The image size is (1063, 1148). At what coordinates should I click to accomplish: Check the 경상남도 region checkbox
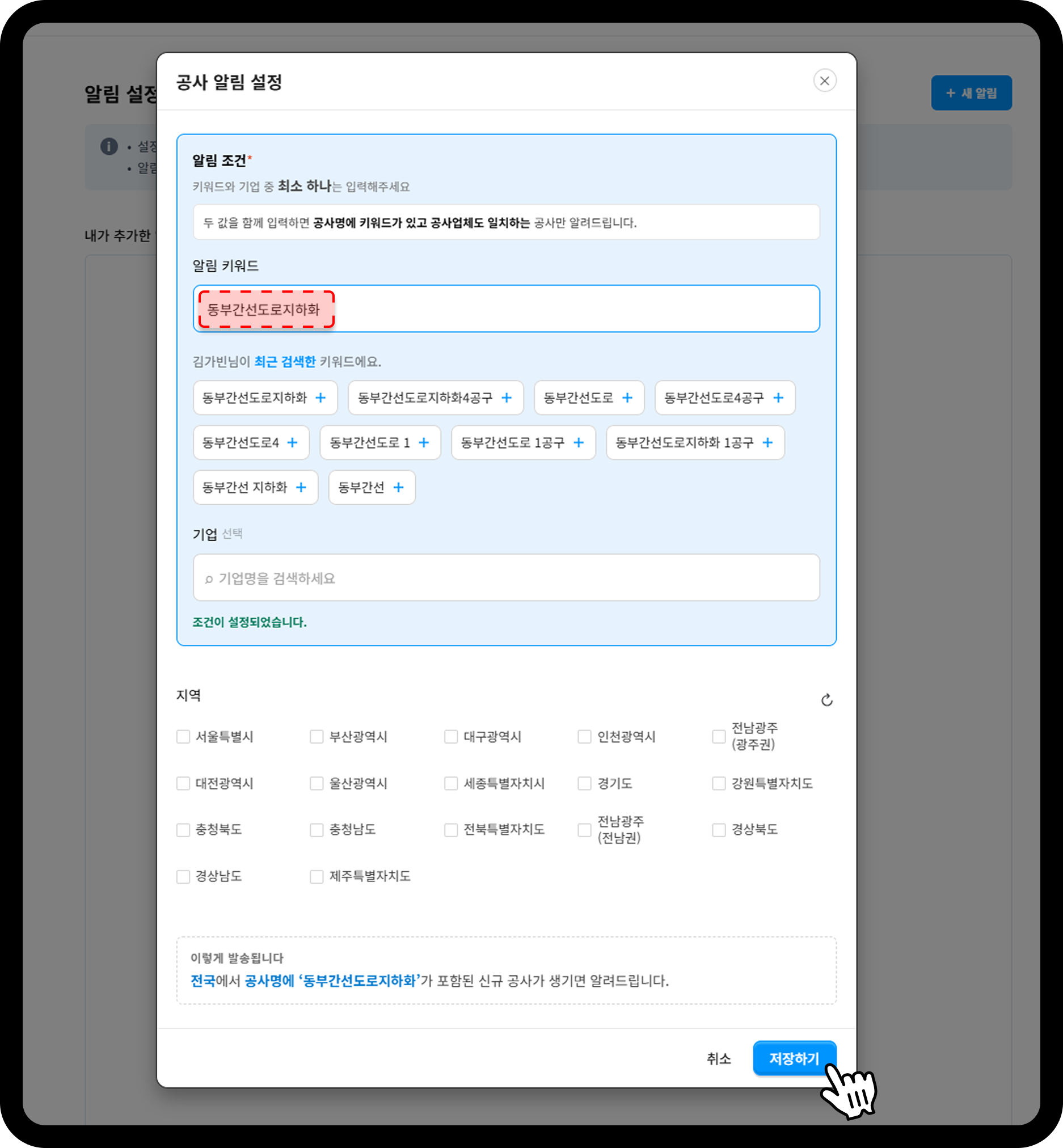tap(183, 876)
